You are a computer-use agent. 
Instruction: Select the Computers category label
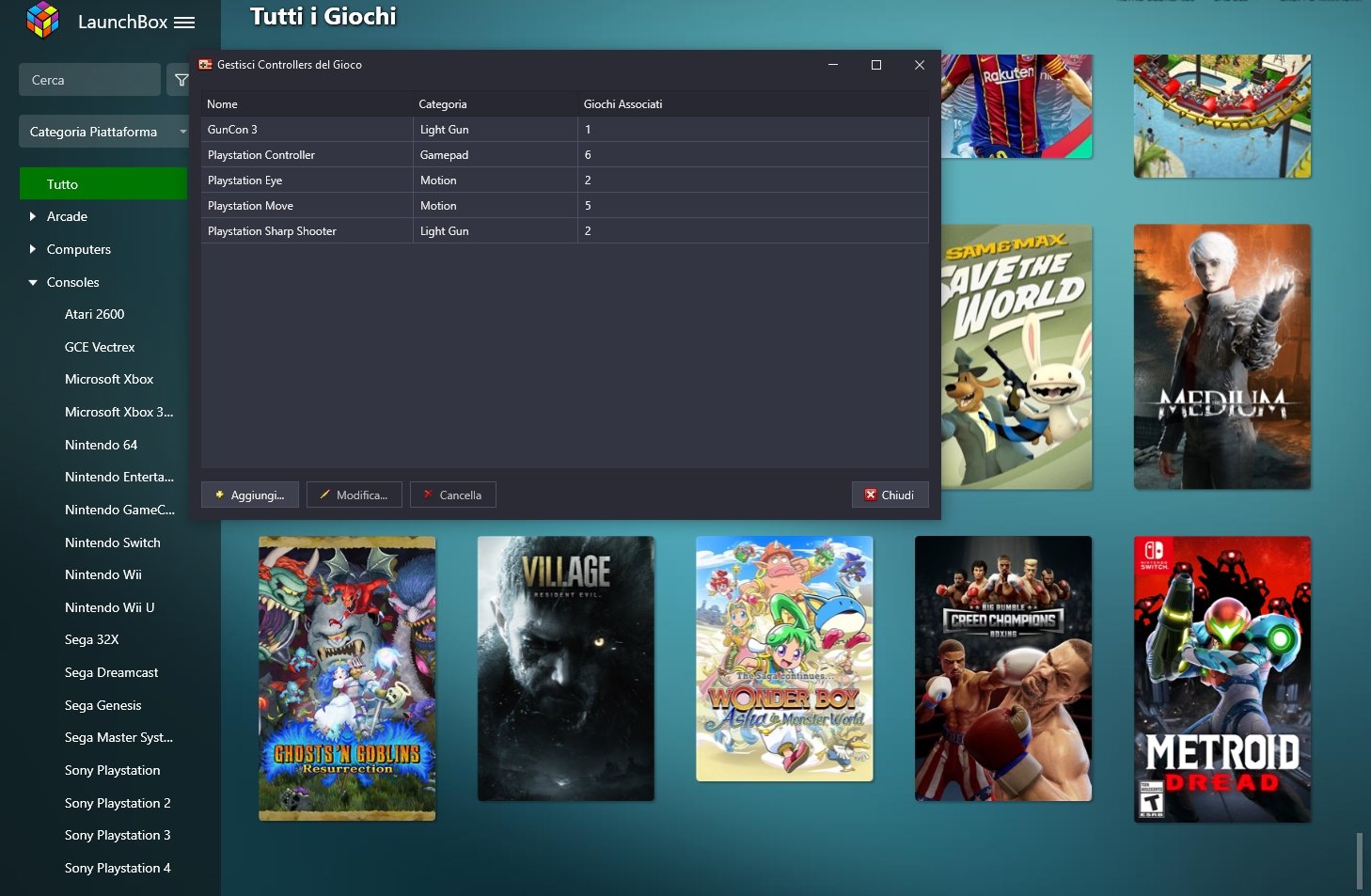pyautogui.click(x=79, y=249)
